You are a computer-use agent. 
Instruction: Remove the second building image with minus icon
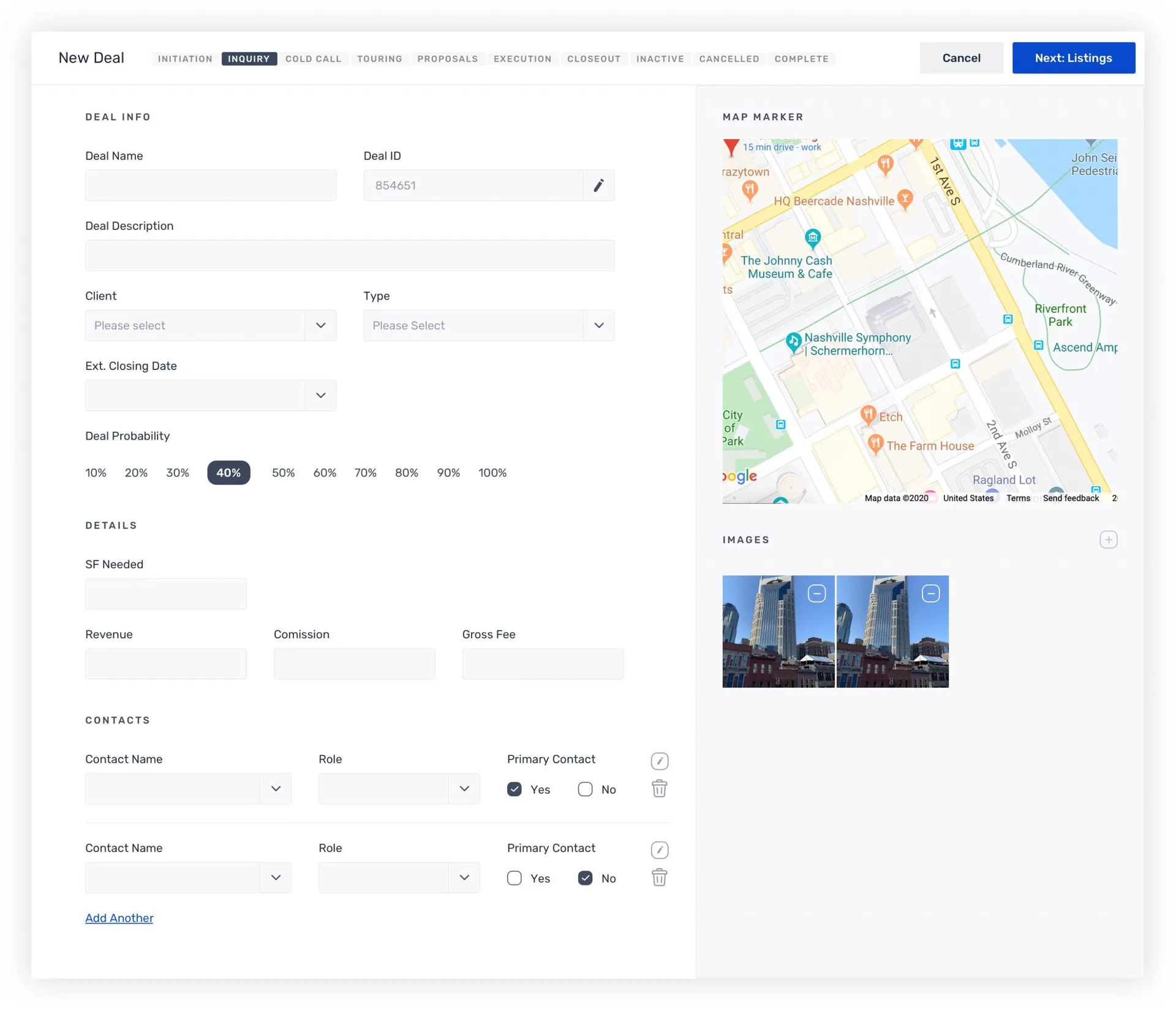point(930,594)
